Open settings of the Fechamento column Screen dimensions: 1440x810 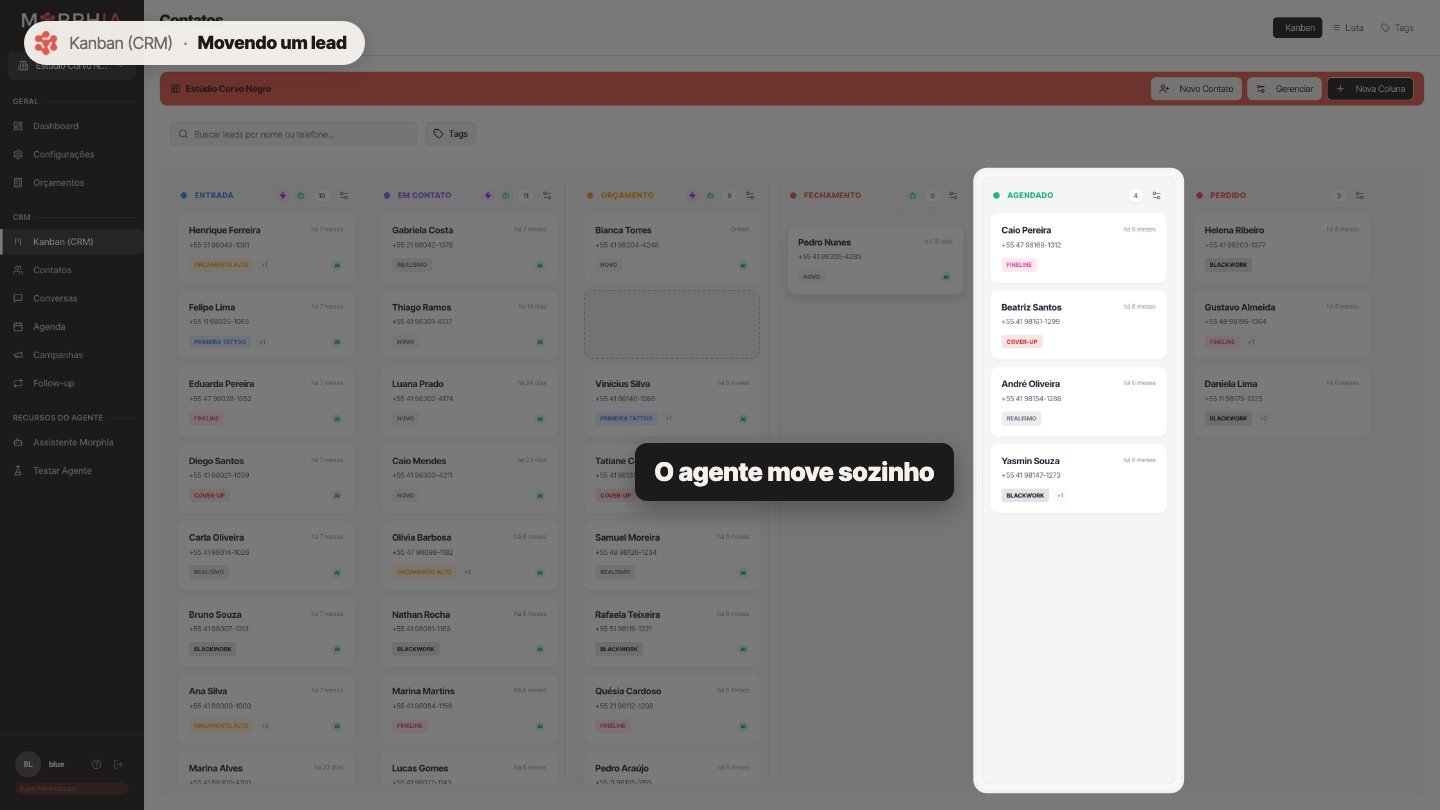(x=953, y=196)
